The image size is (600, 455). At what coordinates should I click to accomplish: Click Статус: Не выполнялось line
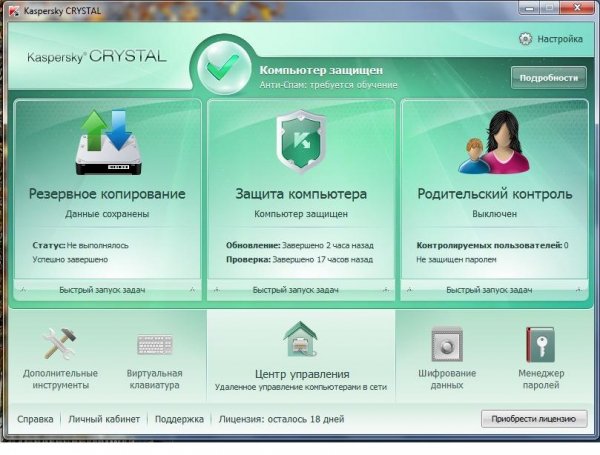click(80, 245)
